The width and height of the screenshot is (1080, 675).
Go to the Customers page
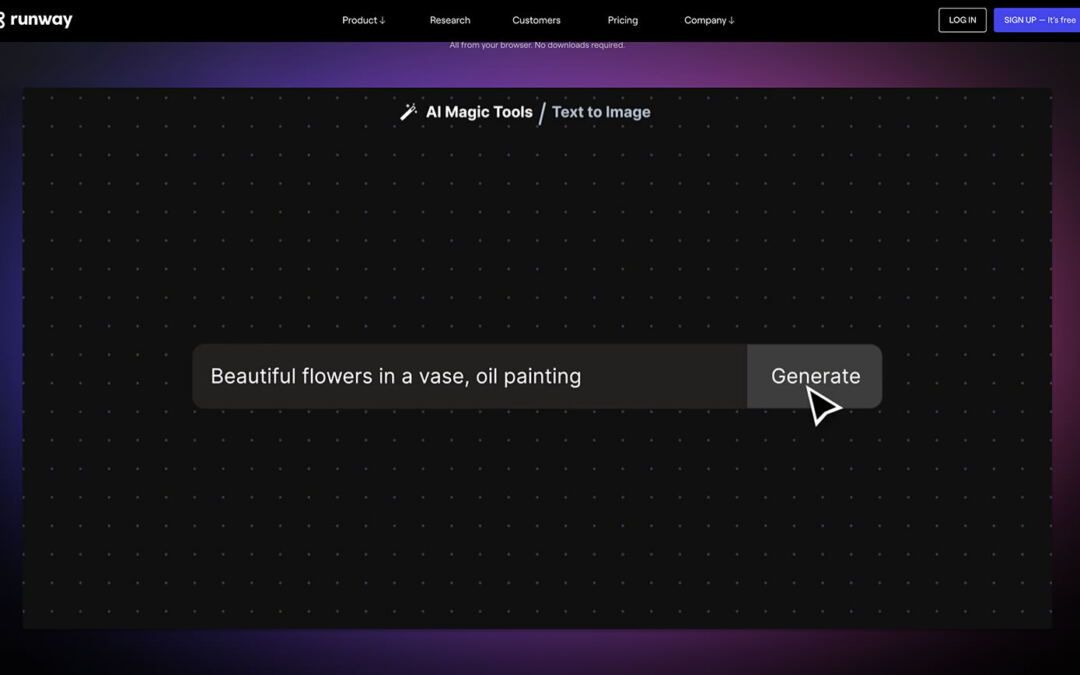[536, 20]
